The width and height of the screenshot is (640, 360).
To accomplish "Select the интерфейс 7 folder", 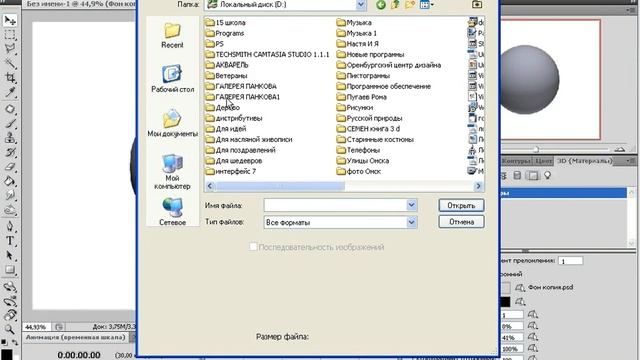I will tap(231, 171).
